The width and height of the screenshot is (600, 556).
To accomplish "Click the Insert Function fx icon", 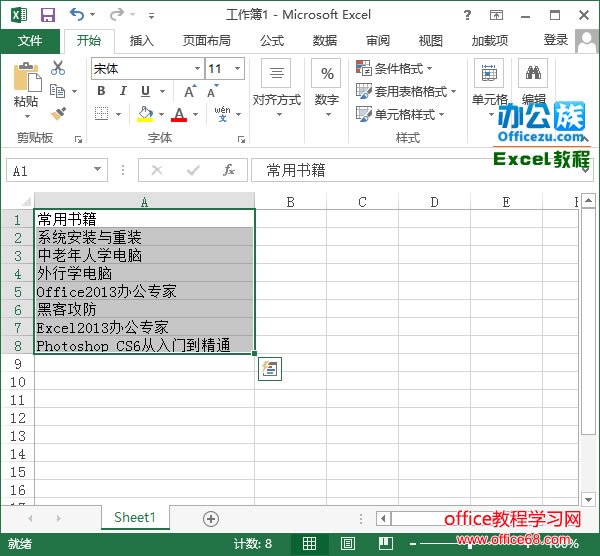I will tap(228, 170).
